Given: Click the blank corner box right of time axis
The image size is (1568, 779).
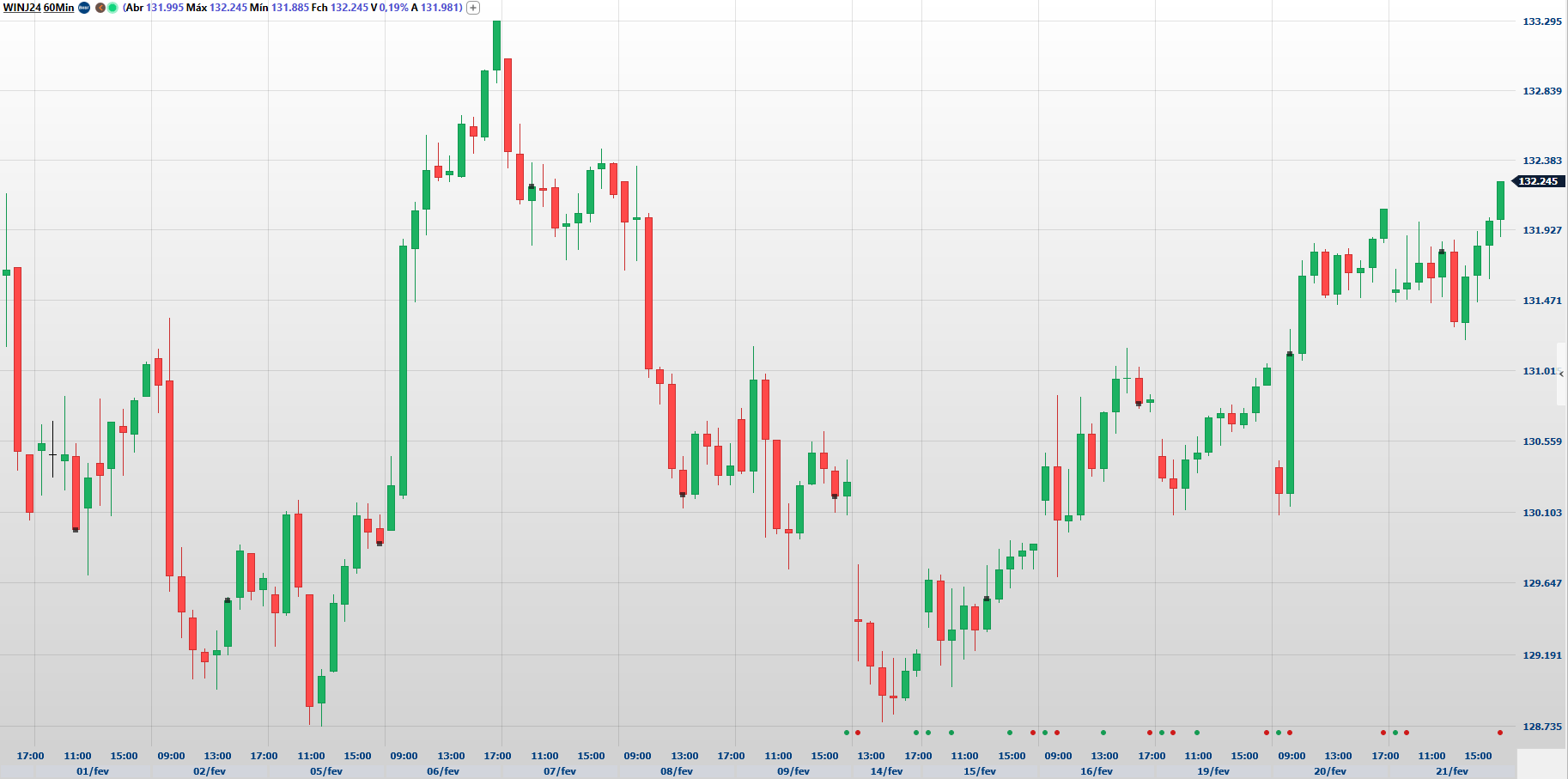Looking at the screenshot, I should 1541,764.
